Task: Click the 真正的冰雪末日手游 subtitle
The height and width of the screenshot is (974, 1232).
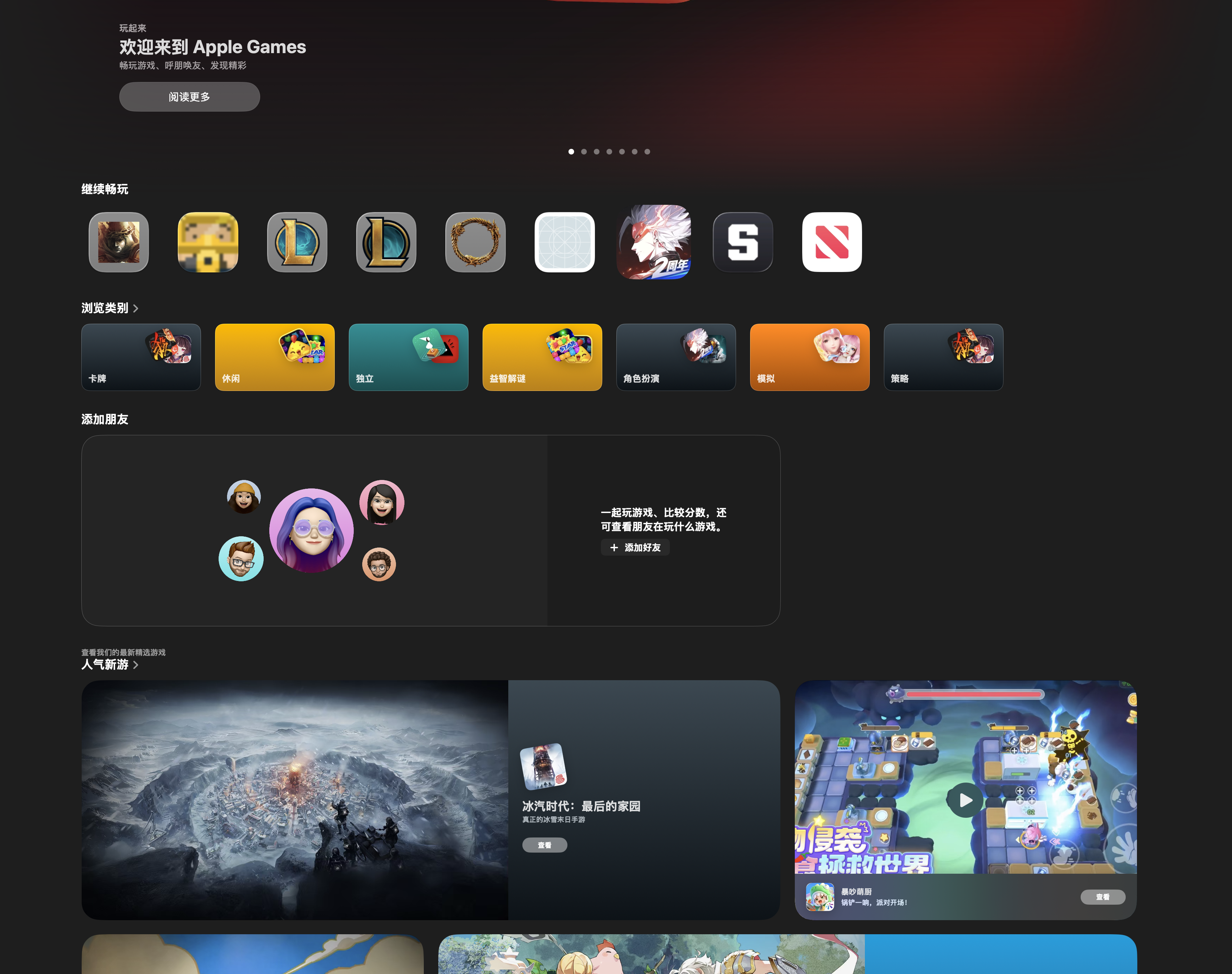Action: coord(553,820)
